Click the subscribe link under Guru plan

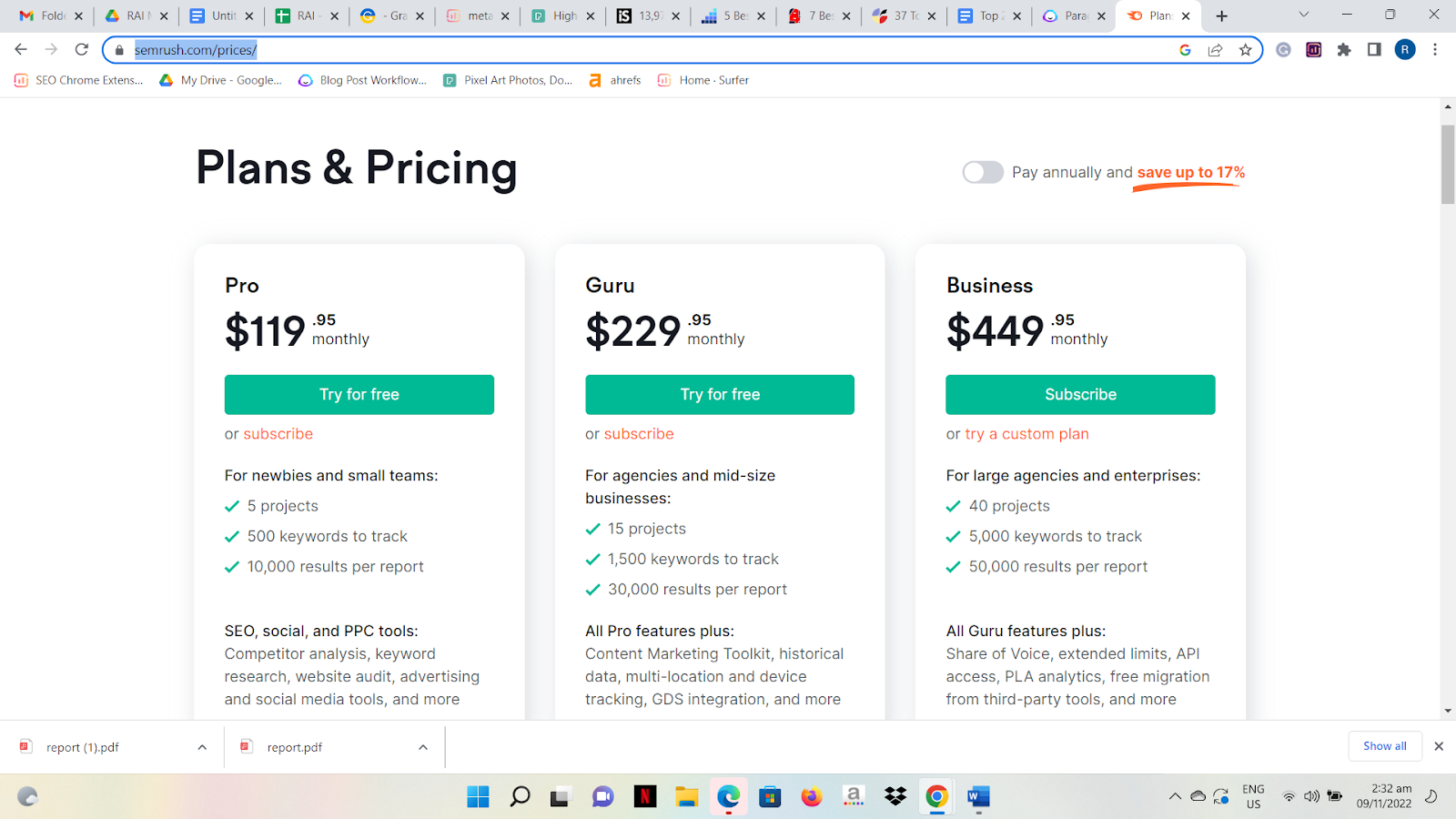click(639, 434)
